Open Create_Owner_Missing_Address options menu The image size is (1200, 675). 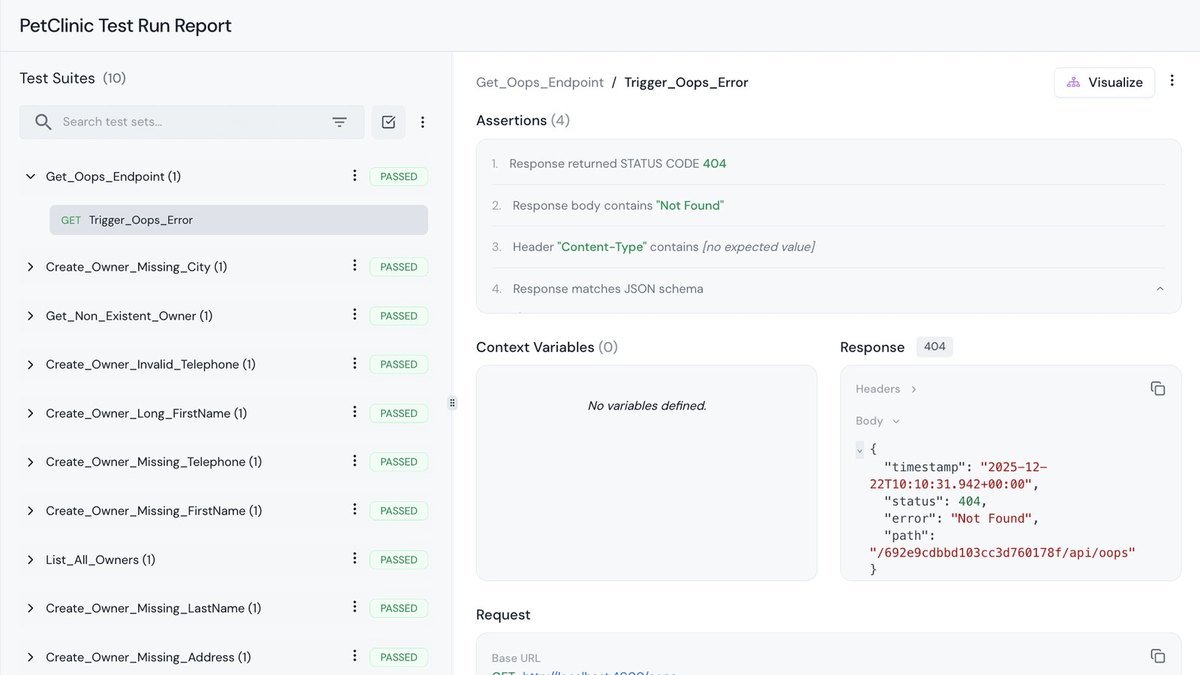coord(354,657)
